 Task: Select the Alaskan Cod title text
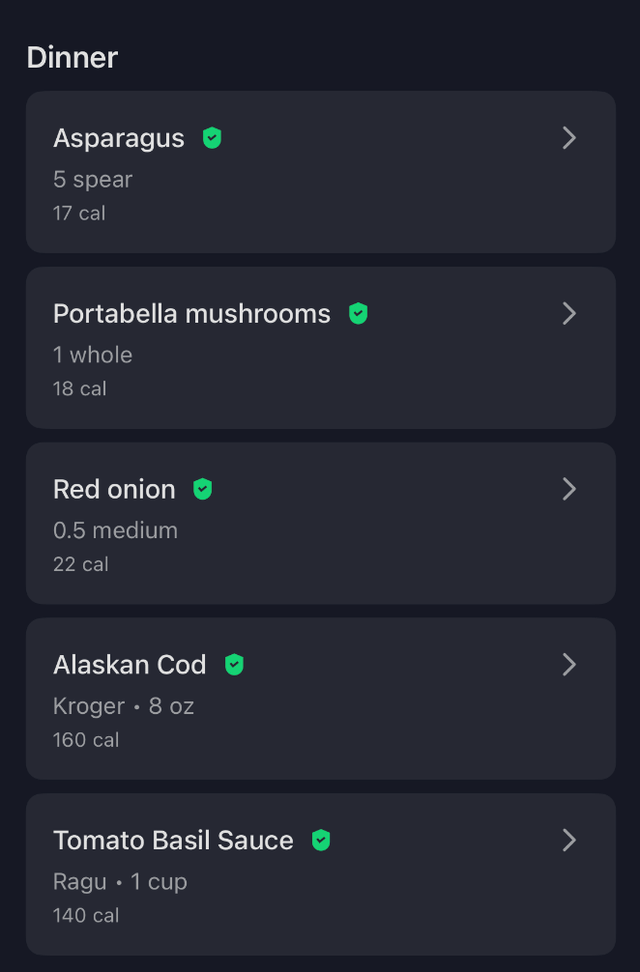(x=130, y=665)
